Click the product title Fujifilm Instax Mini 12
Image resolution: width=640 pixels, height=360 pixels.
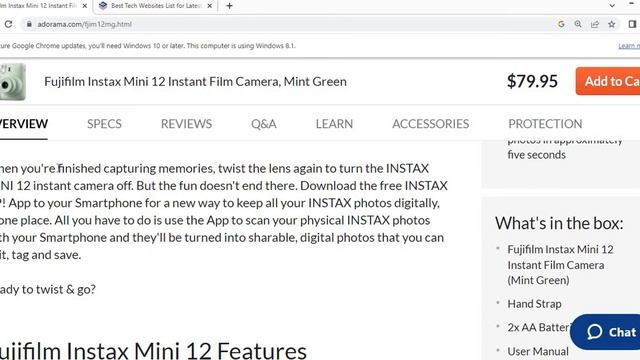click(195, 82)
